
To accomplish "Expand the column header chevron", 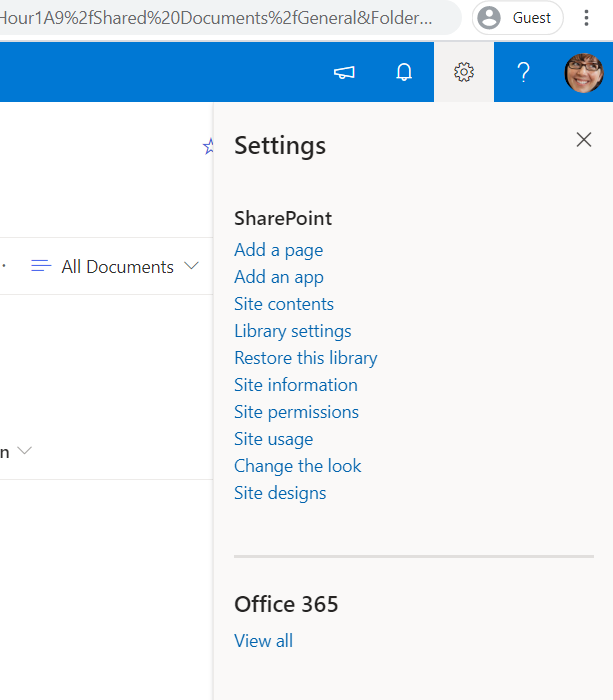I will pos(25,450).
